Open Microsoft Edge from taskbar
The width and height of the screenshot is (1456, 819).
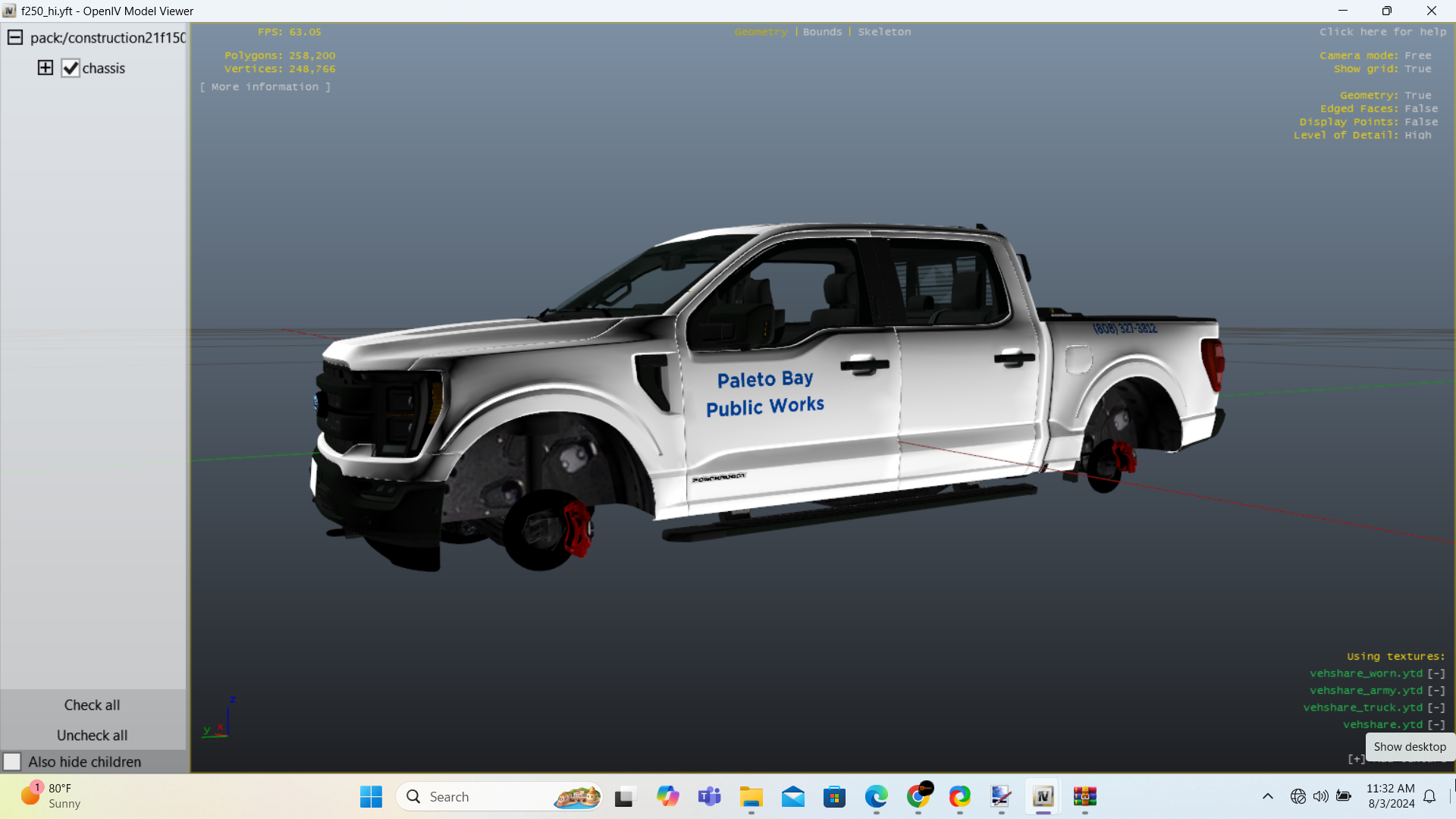click(876, 796)
